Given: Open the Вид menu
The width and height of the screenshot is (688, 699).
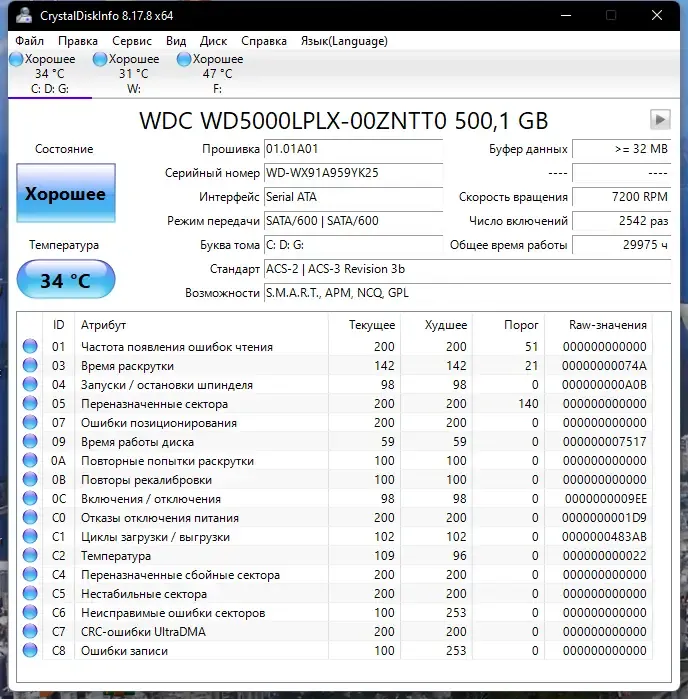Looking at the screenshot, I should (x=176, y=41).
